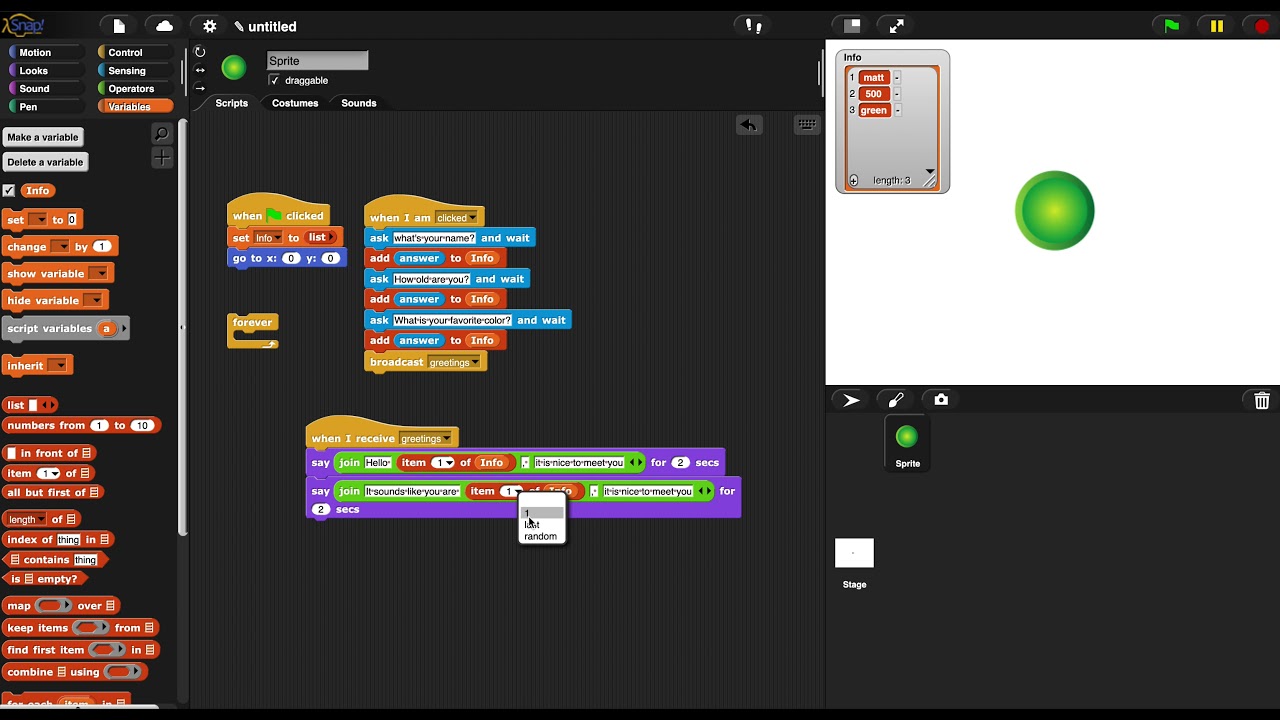The height and width of the screenshot is (720, 1280).
Task: Click 'when green flag clicked' hat block
Action: [279, 214]
